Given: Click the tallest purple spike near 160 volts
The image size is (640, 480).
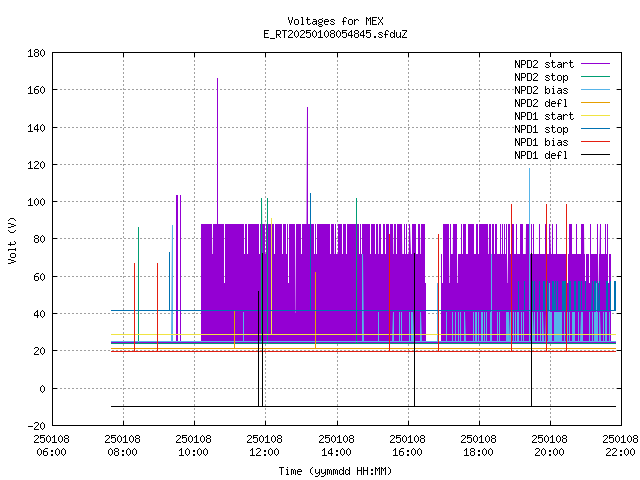Looking at the screenshot, I should click(218, 150).
